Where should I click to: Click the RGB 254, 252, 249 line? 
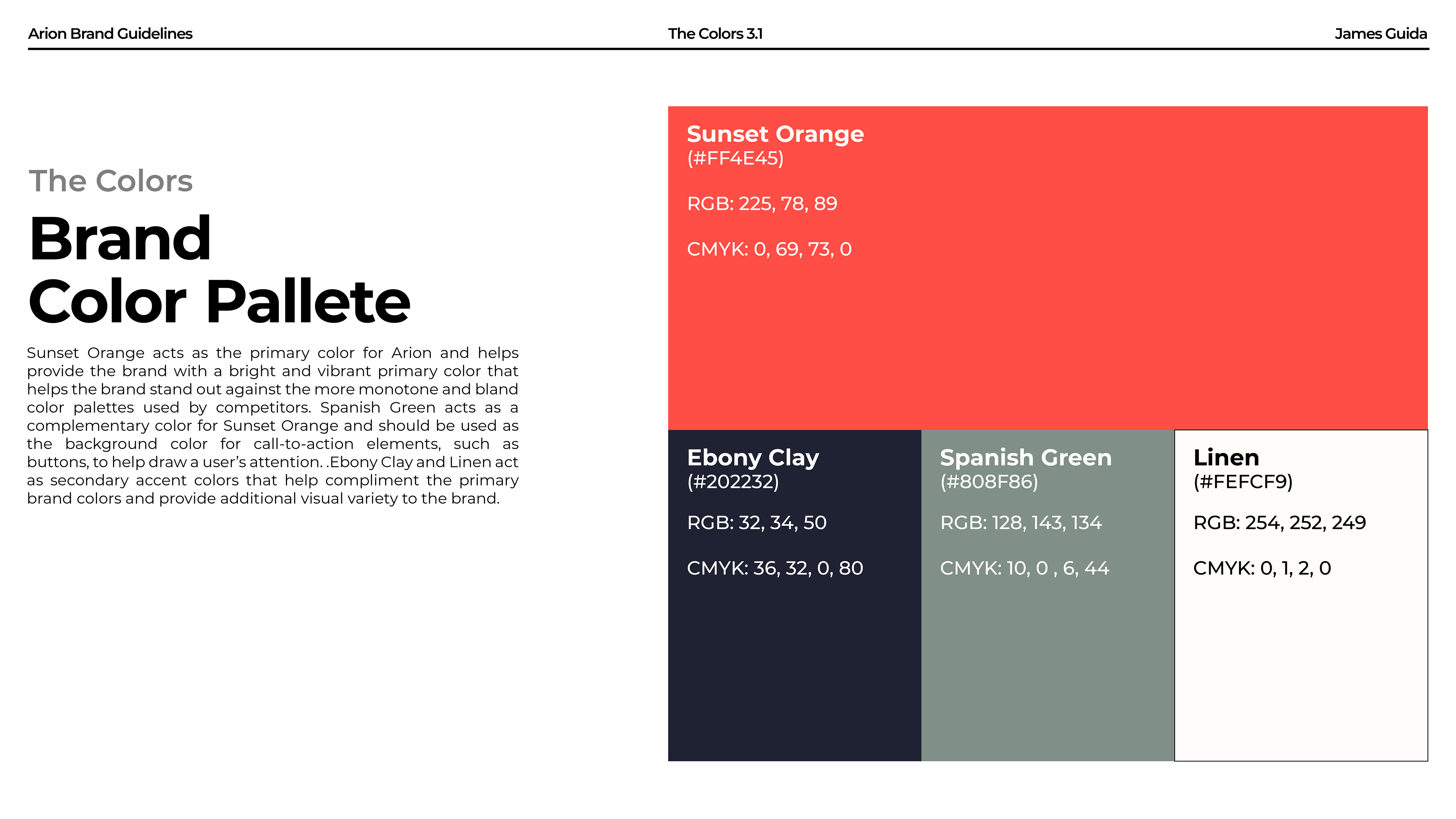(1279, 523)
